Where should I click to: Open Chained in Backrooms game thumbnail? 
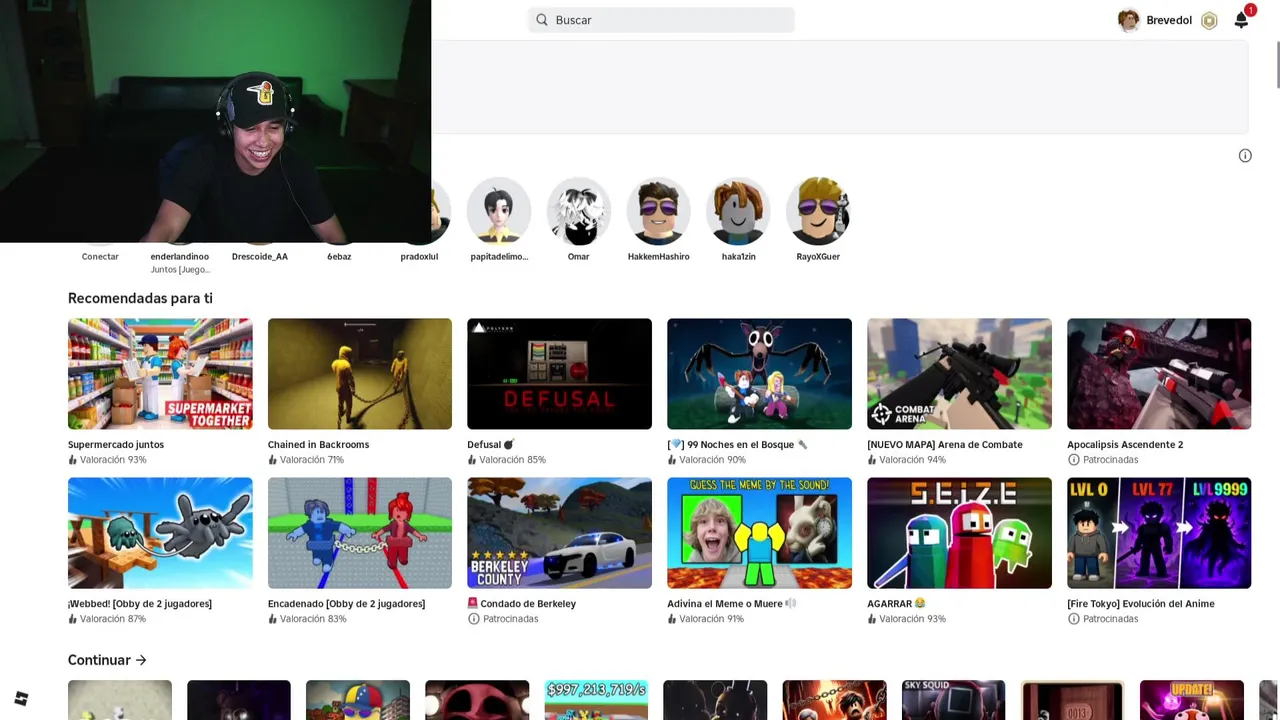coord(360,374)
